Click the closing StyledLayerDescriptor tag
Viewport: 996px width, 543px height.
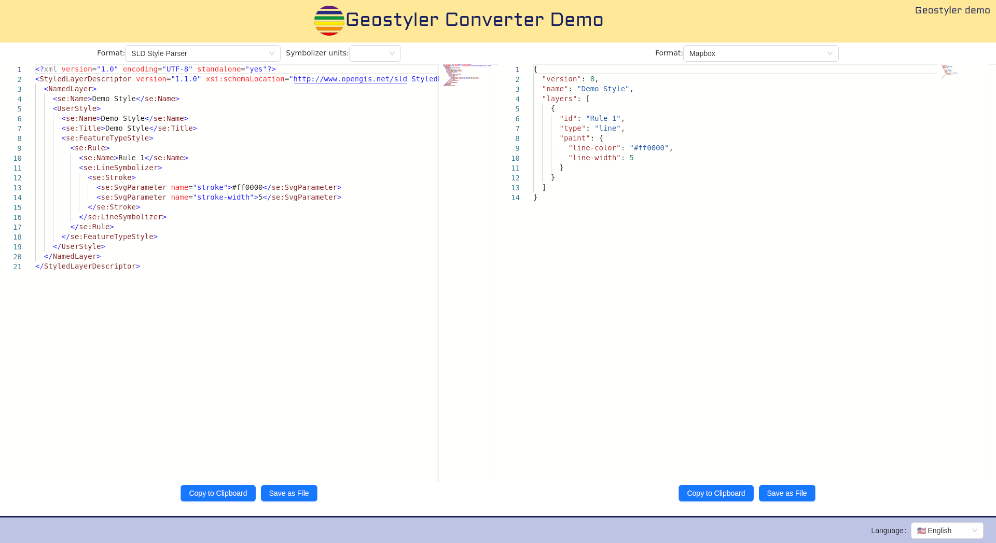pyautogui.click(x=88, y=266)
